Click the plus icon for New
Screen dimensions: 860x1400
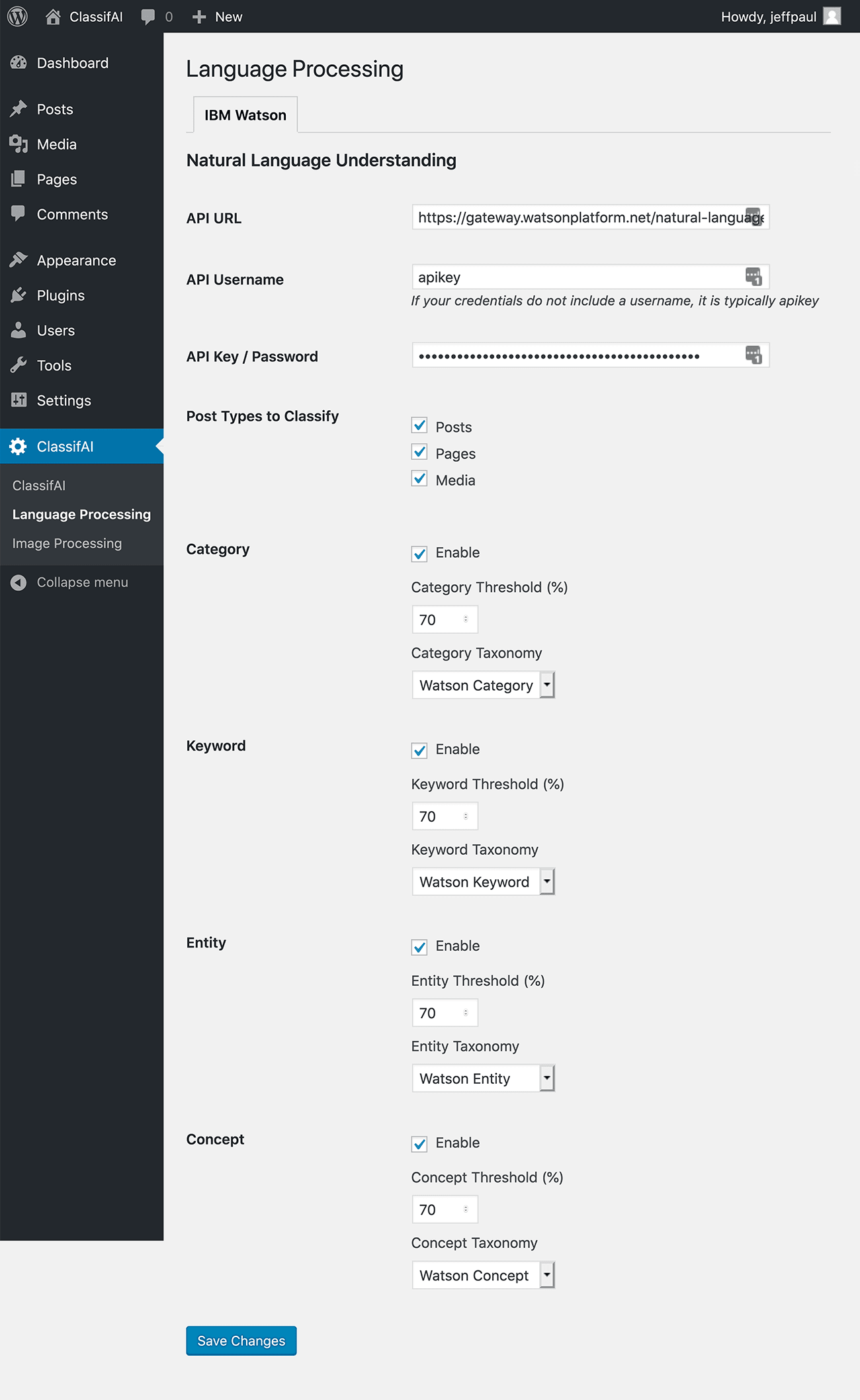click(199, 17)
